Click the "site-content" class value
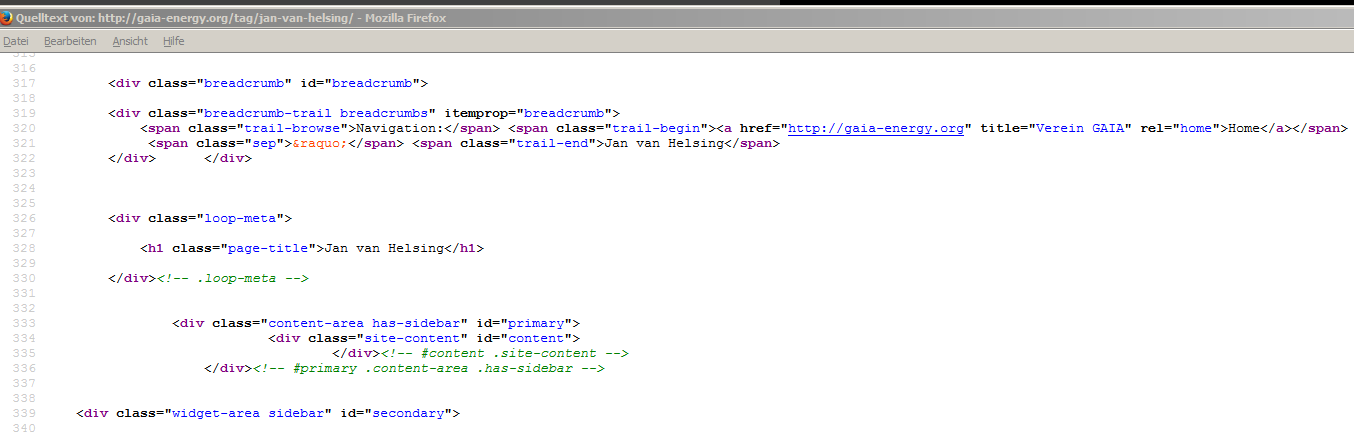The image size is (1354, 439). (x=412, y=338)
